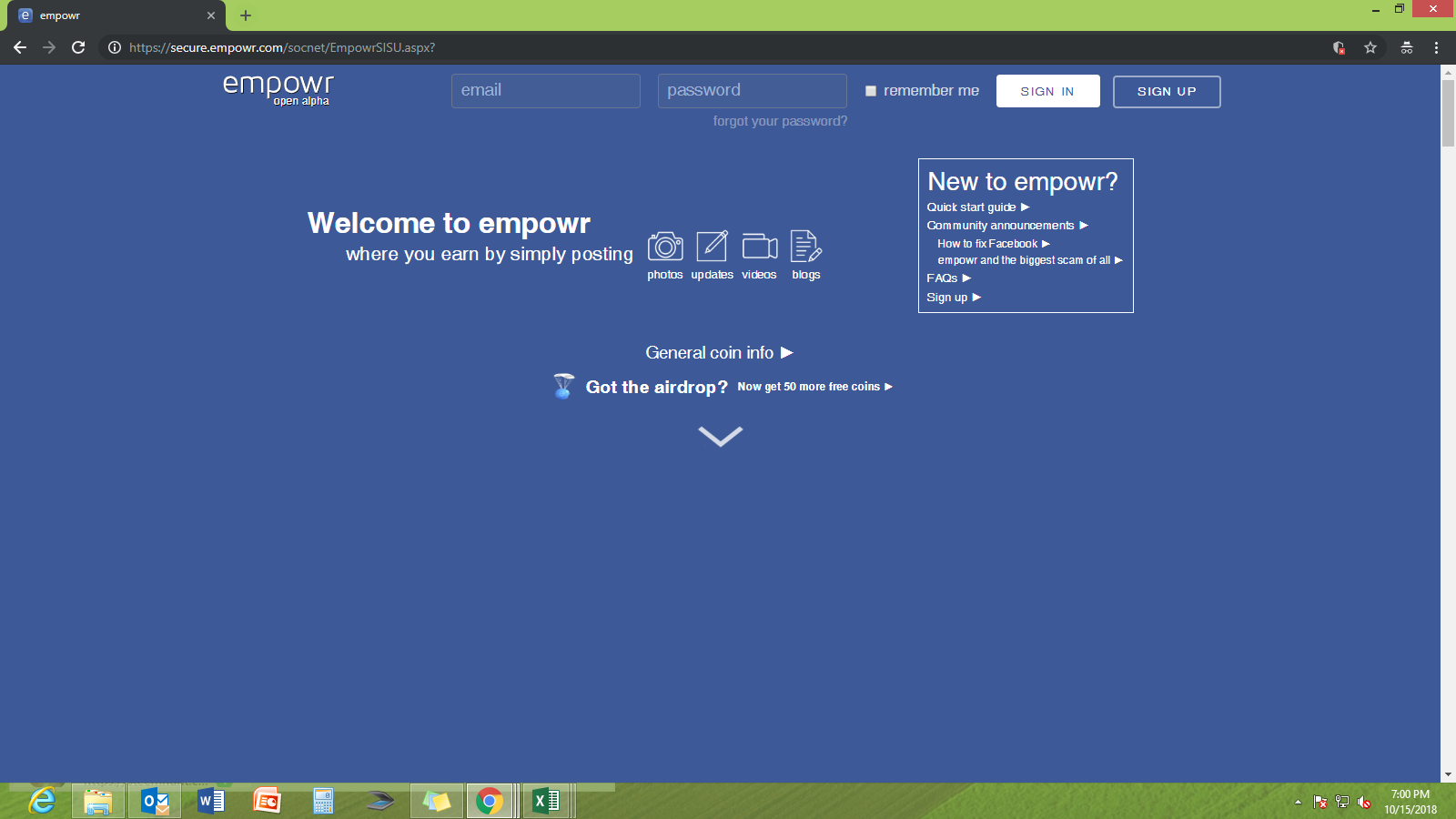Click the forgot your password link
Viewport: 1456px width, 819px height.
click(780, 121)
